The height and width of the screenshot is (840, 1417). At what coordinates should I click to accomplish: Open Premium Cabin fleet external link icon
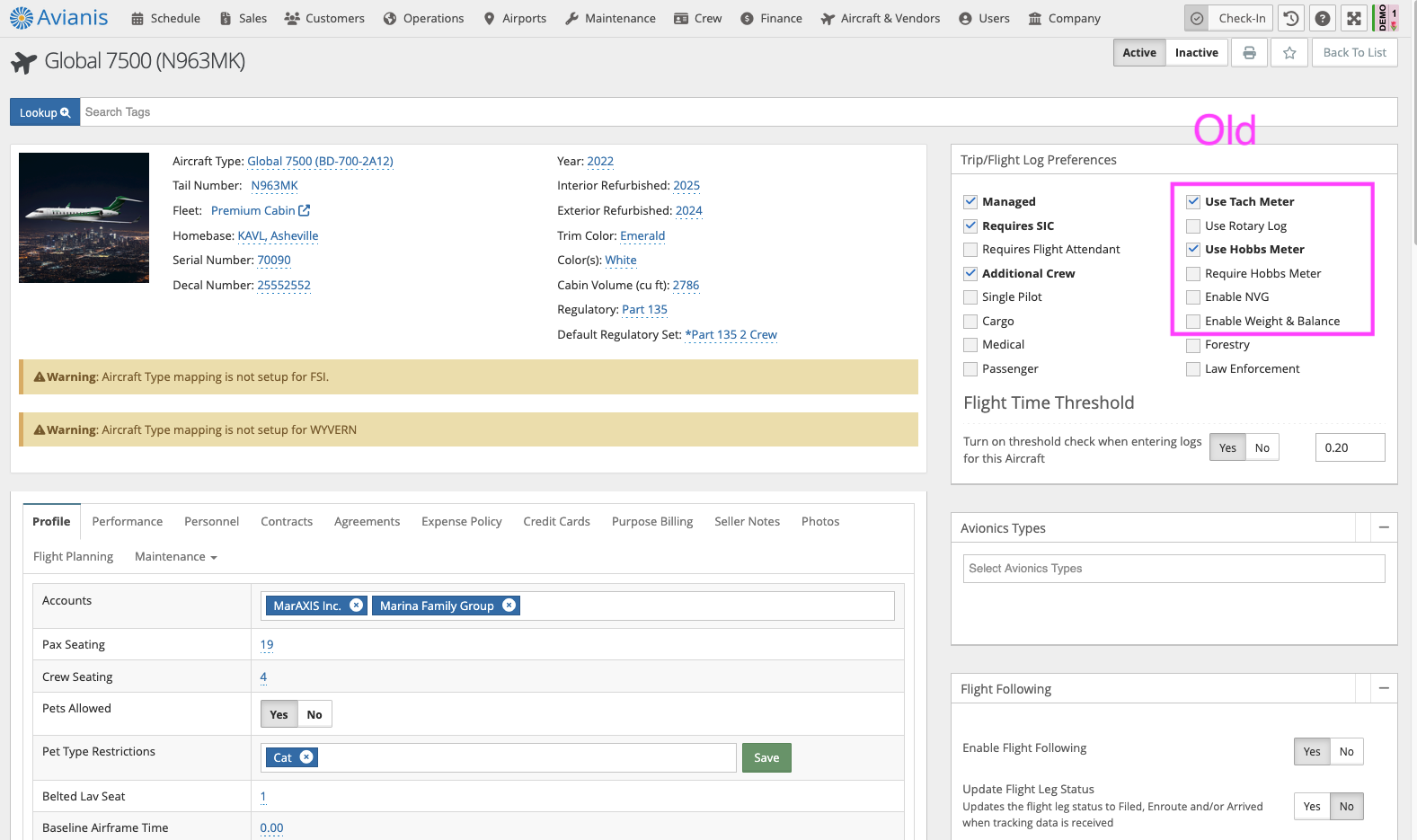[x=305, y=210]
